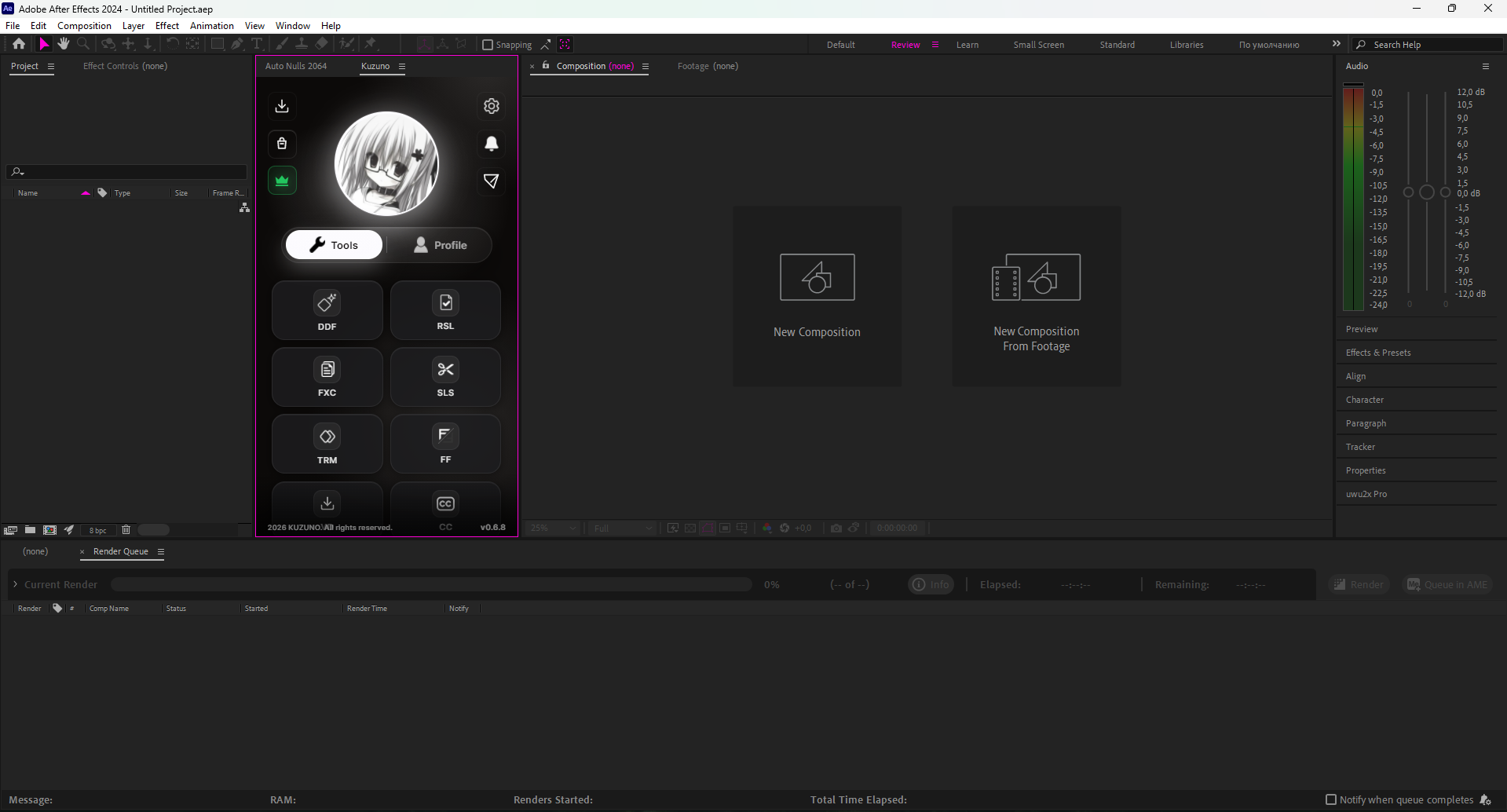Select the Brush tool
1507x812 pixels.
click(x=282, y=44)
